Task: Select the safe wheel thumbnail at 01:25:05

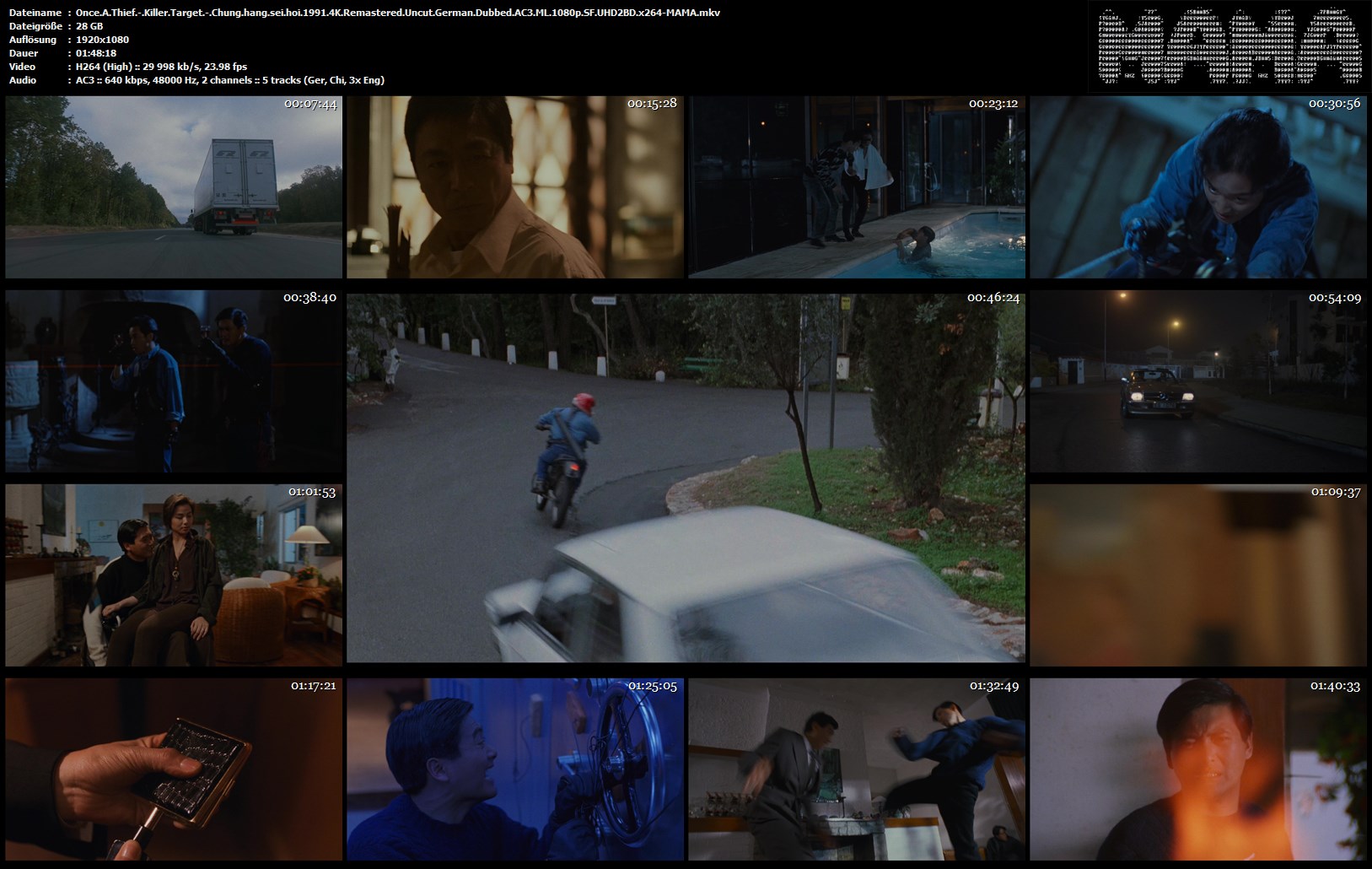Action: (515, 769)
